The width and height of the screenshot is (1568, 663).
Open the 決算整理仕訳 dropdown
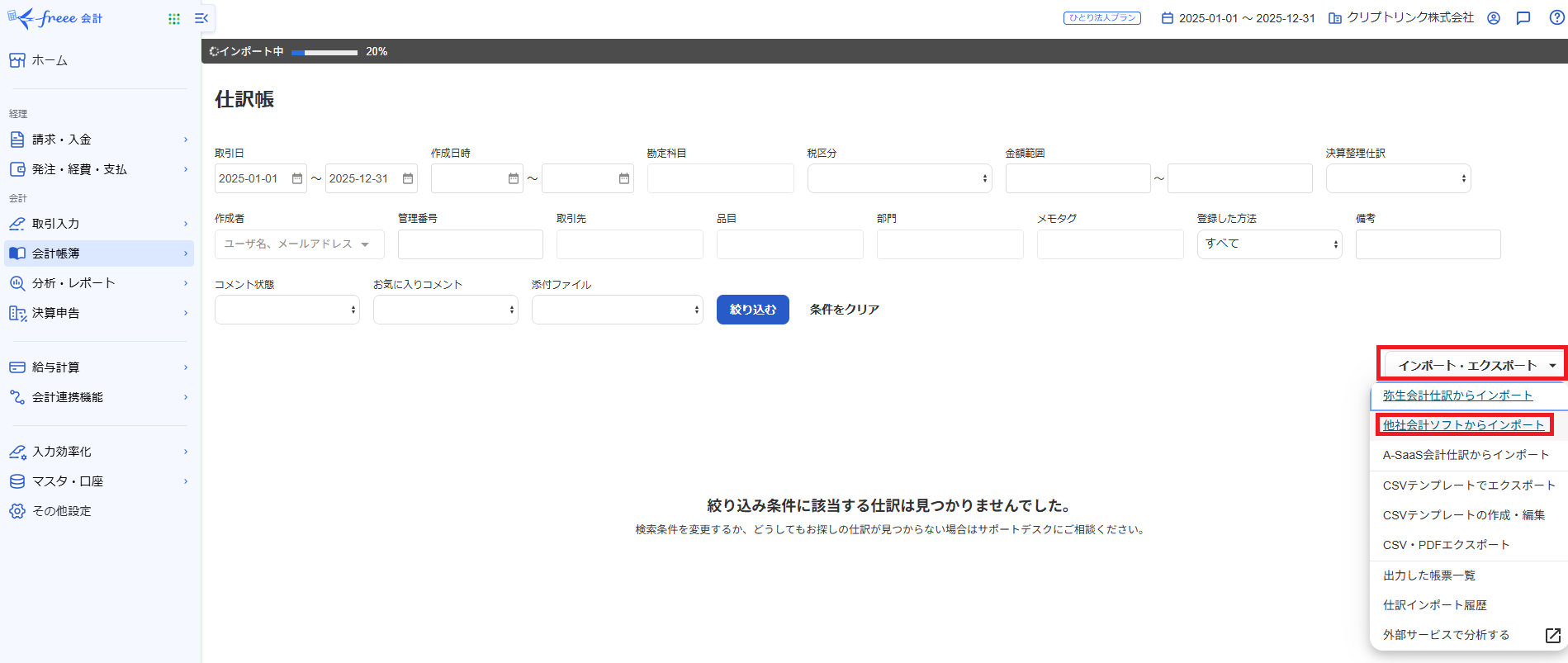click(1399, 178)
